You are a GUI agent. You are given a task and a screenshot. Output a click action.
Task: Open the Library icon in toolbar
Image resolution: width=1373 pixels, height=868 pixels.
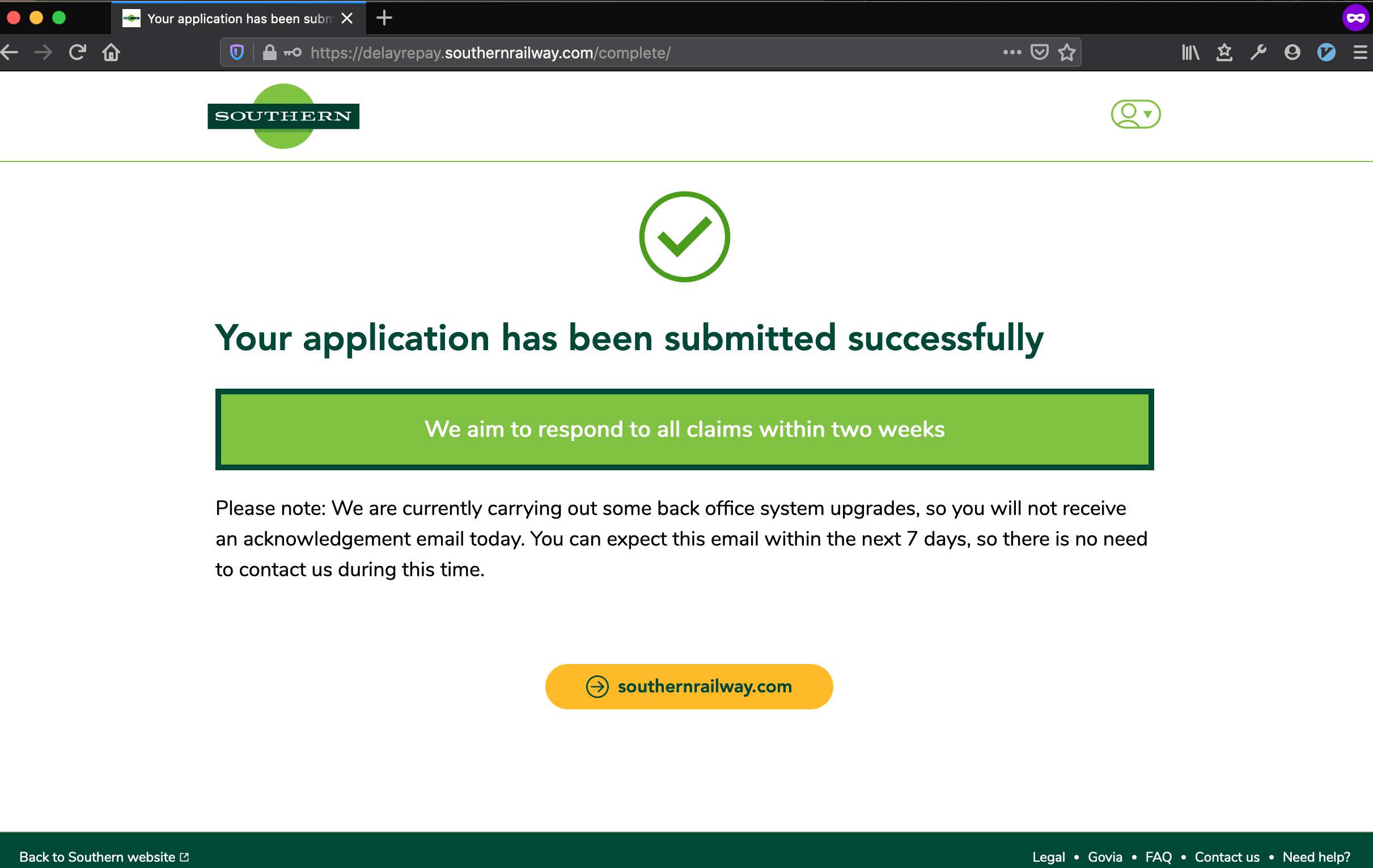[x=1190, y=53]
